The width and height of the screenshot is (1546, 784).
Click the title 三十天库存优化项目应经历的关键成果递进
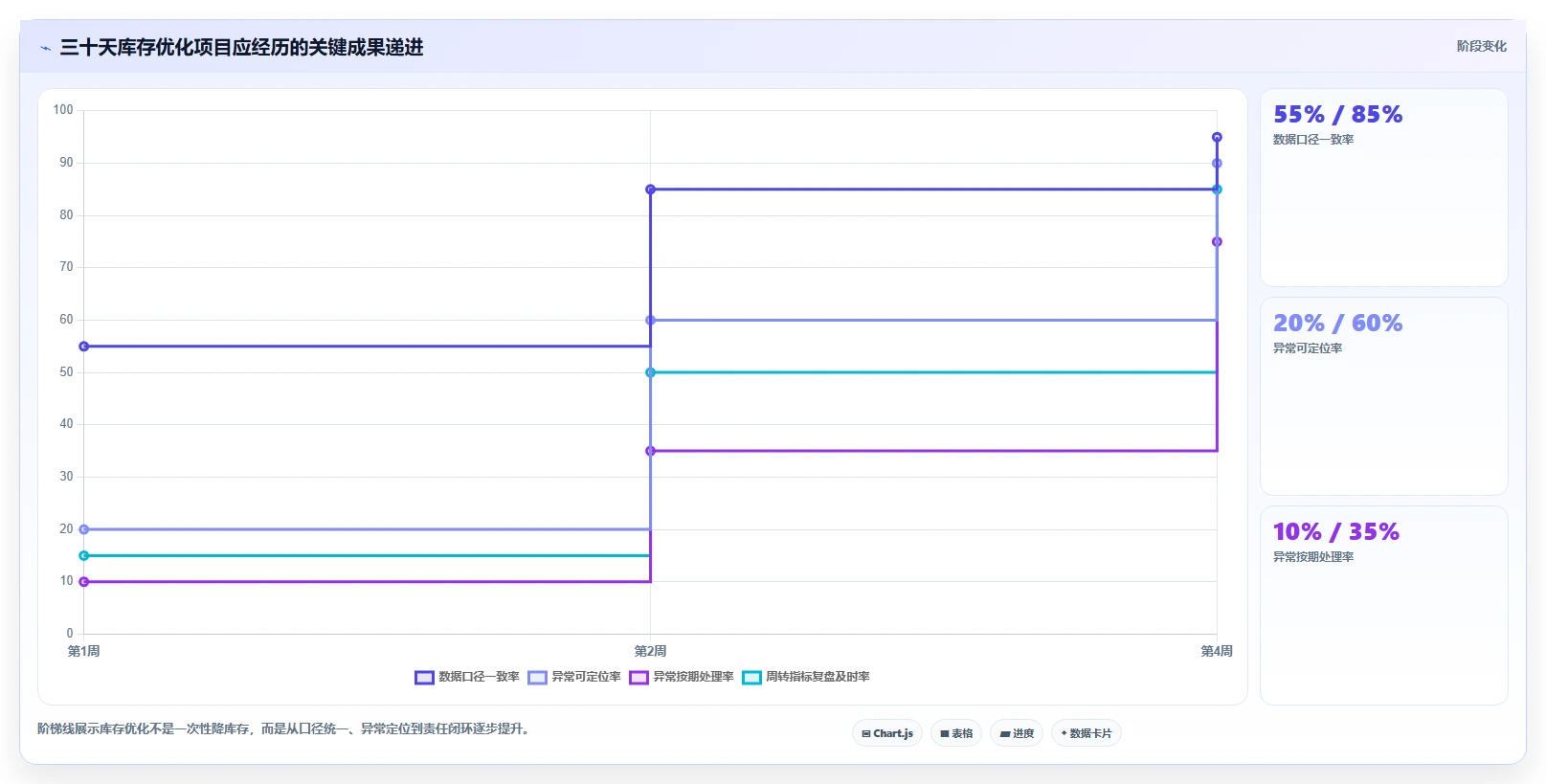pos(241,48)
